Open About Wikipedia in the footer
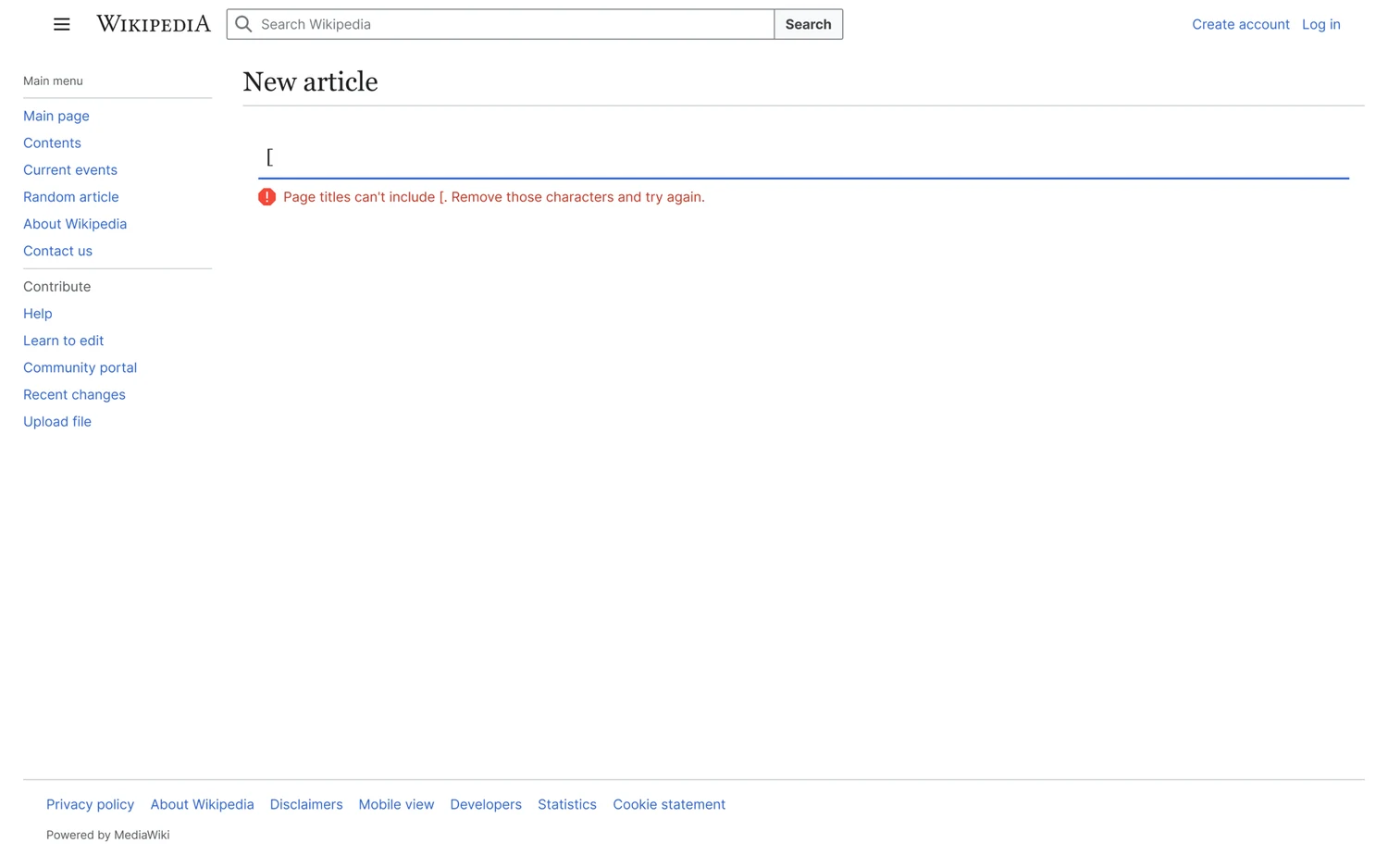1388x868 pixels. pos(203,804)
